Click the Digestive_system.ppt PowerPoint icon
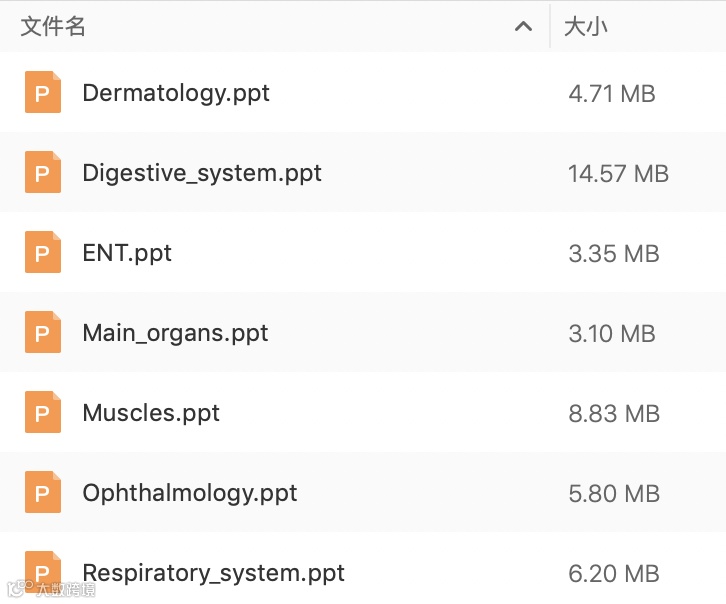The height and width of the screenshot is (604, 726). (42, 173)
